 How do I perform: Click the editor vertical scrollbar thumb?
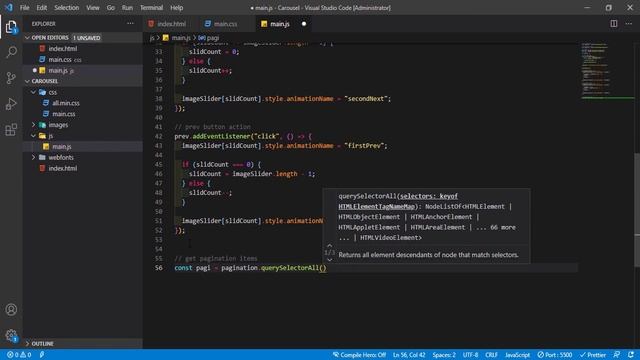click(637, 210)
